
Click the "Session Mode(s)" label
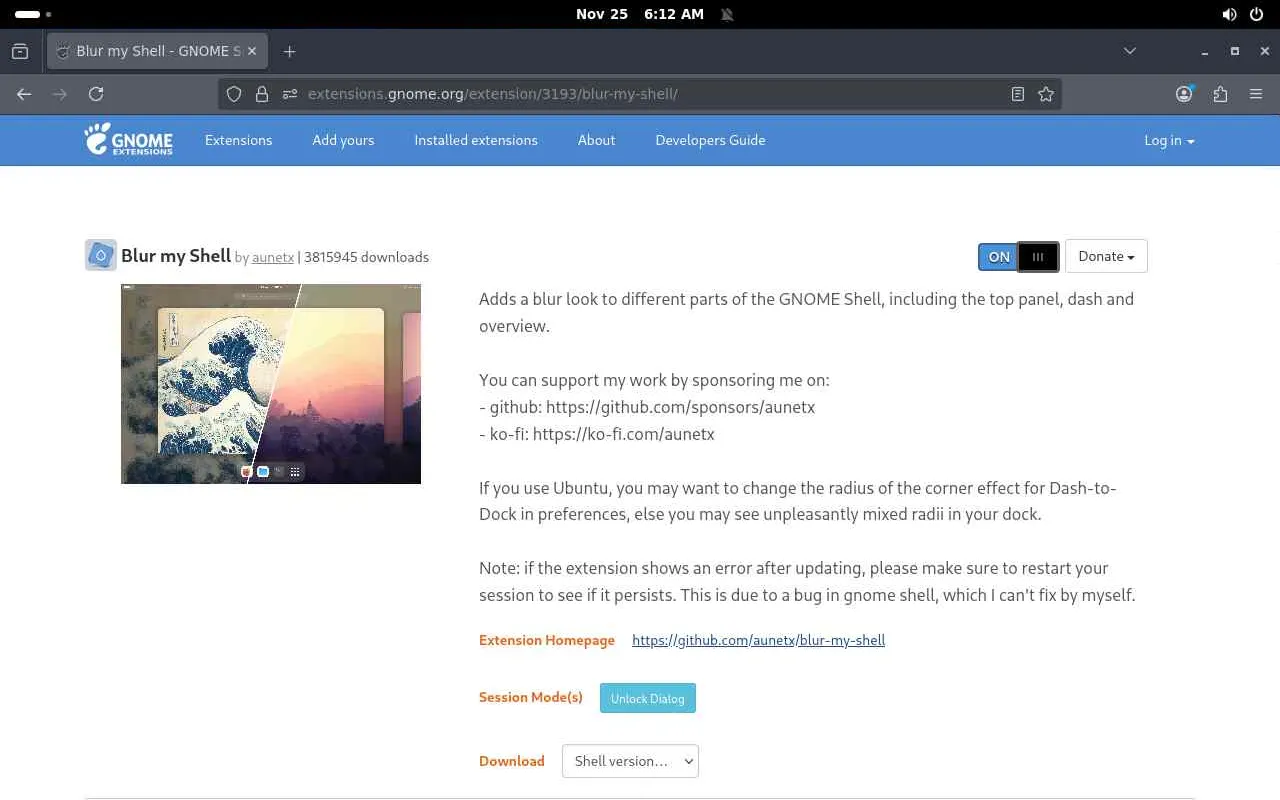(x=531, y=697)
